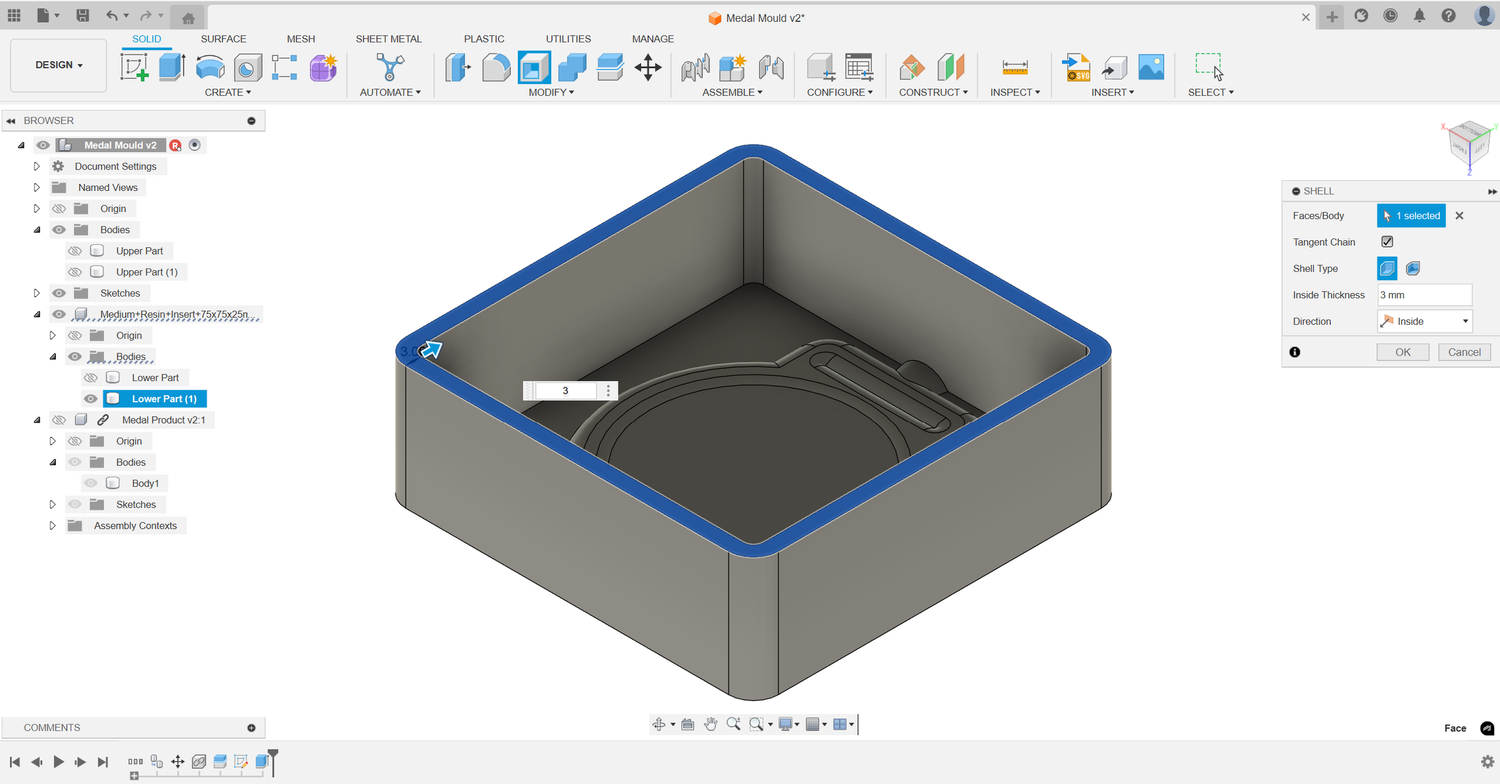This screenshot has height=784, width=1500.
Task: Show the Upper Part (1) body
Action: point(75,272)
